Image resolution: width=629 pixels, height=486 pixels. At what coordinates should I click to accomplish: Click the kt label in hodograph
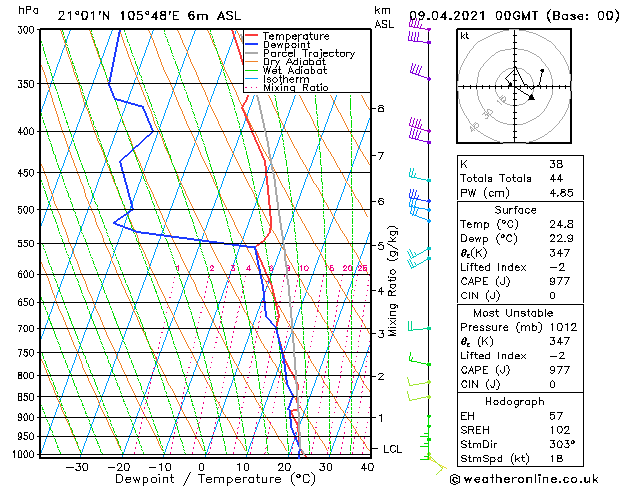[x=465, y=36]
